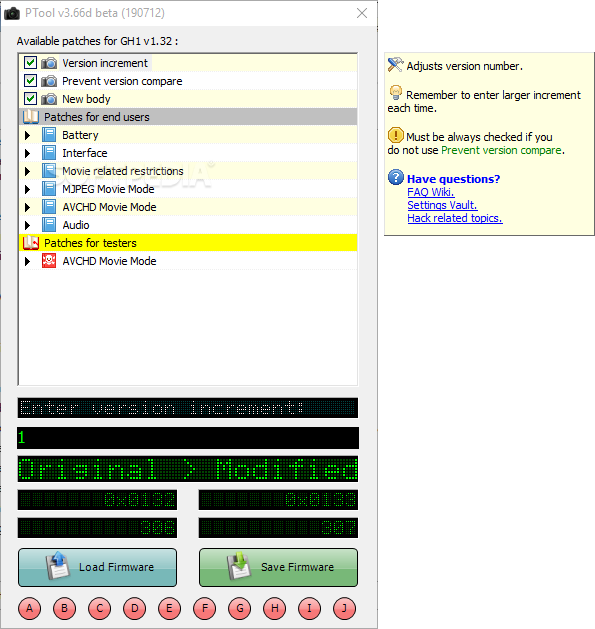Click the lightbulb tip icon in help panel
This screenshot has width=595, height=629.
[396, 93]
